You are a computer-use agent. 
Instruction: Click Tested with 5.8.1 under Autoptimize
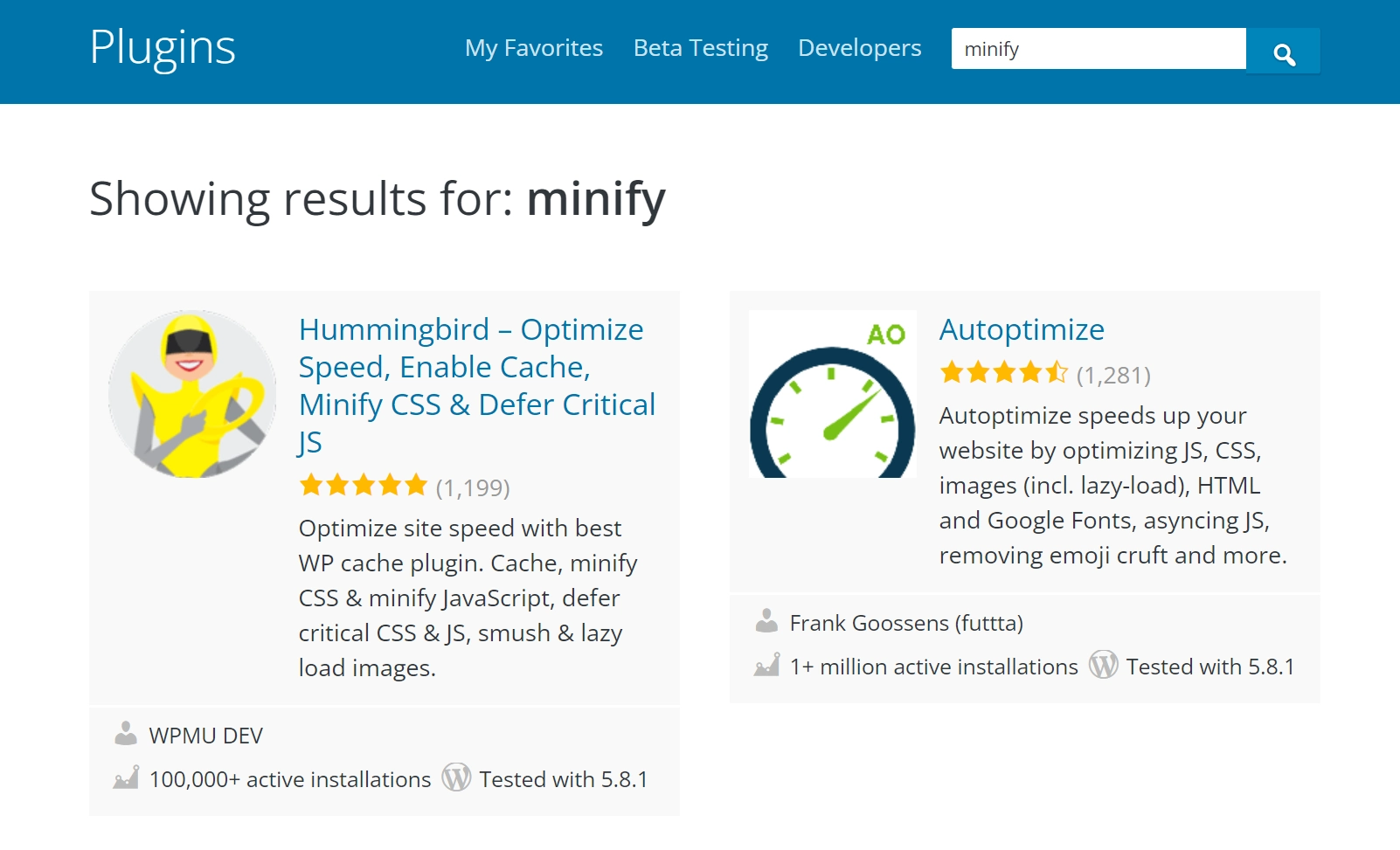tap(1210, 667)
